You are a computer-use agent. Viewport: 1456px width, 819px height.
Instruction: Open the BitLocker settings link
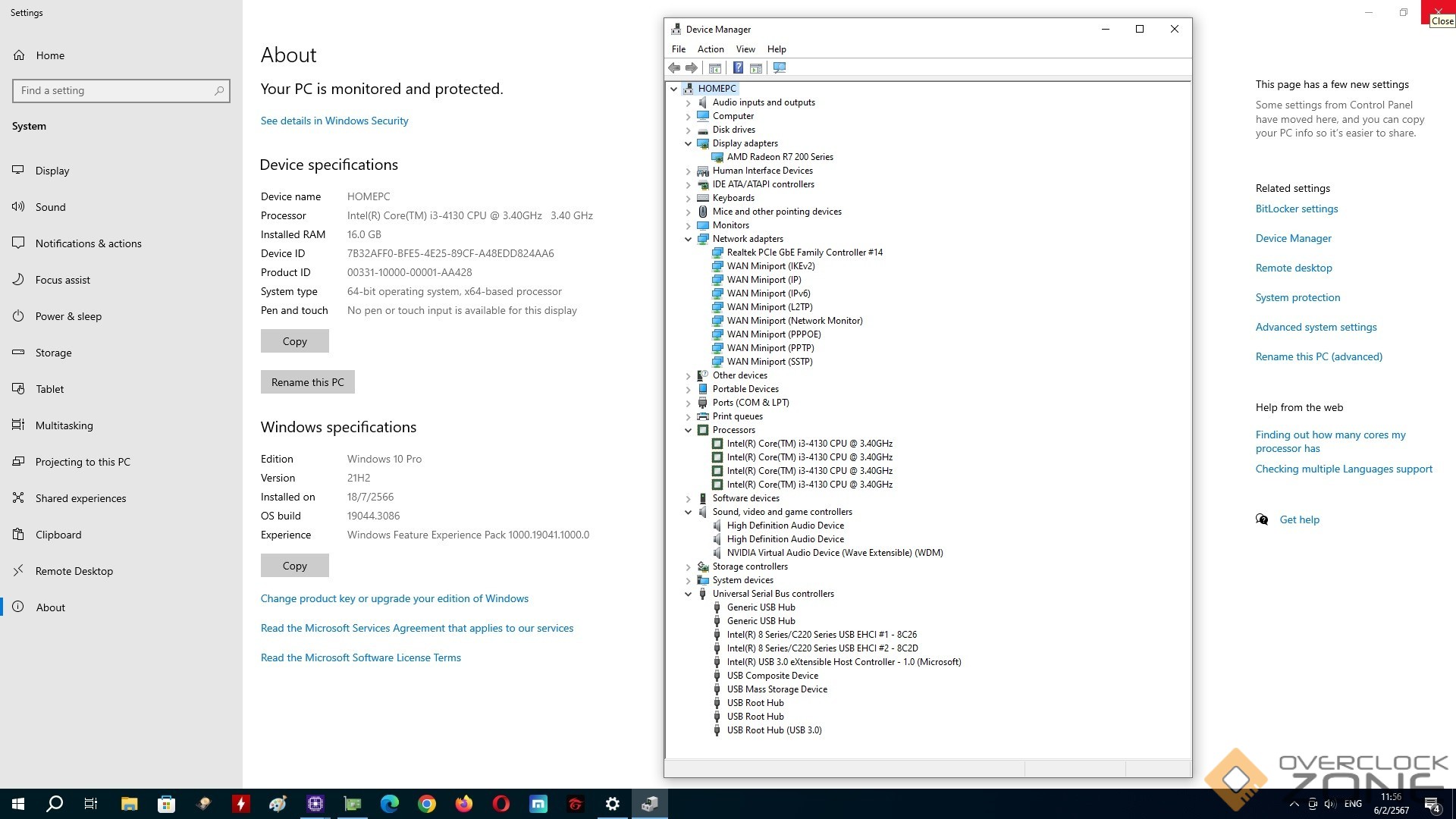1296,209
